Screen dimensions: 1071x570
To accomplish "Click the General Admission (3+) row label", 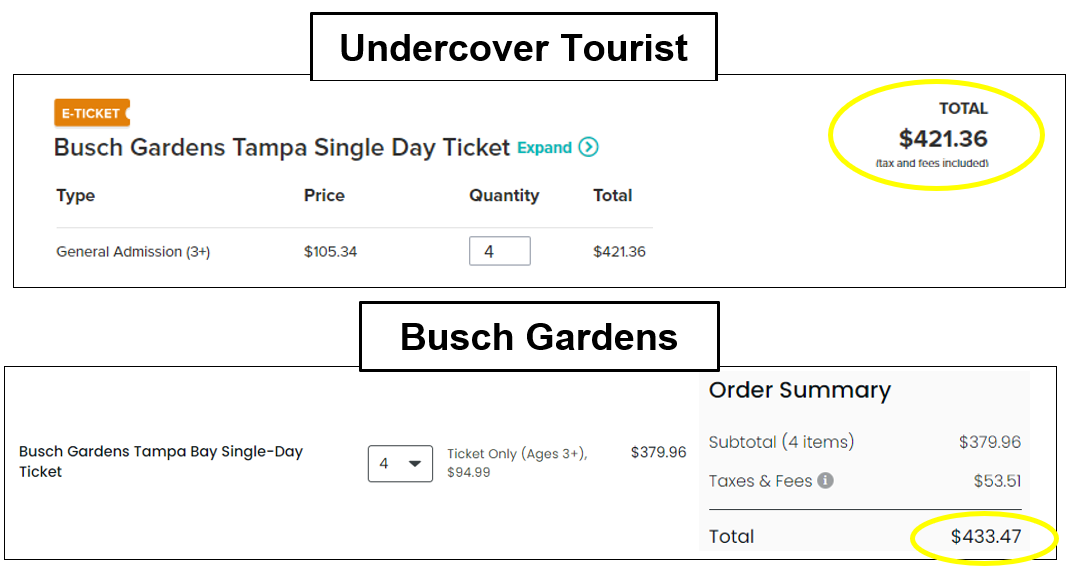I will (133, 252).
